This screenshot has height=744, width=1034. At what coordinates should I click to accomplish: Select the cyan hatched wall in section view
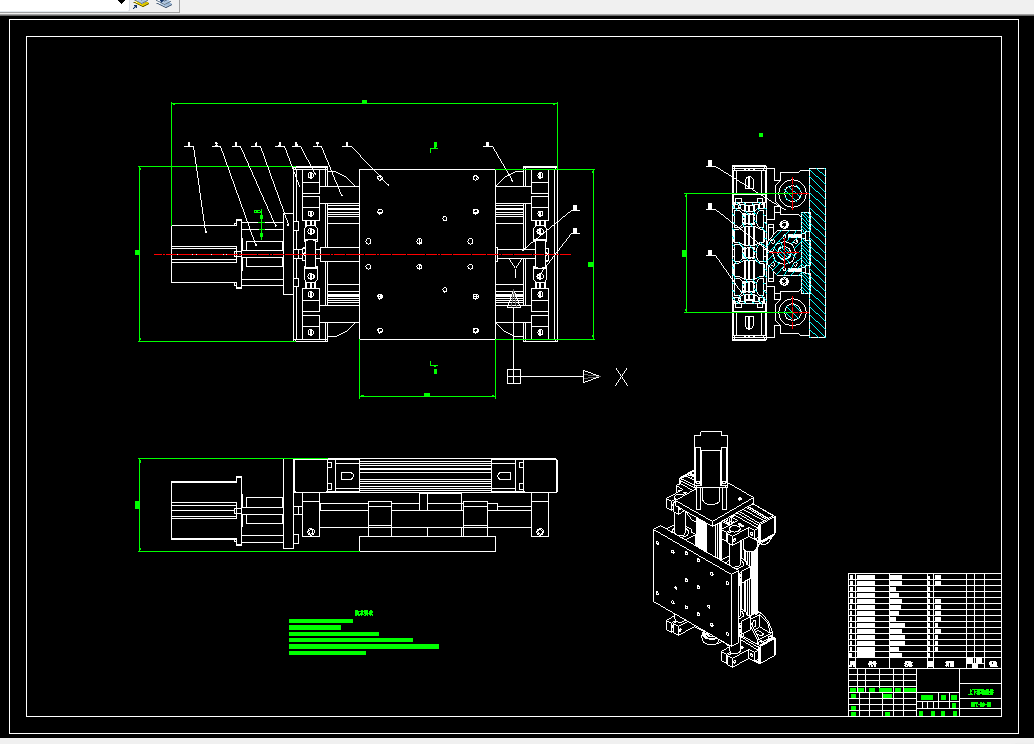click(x=817, y=253)
